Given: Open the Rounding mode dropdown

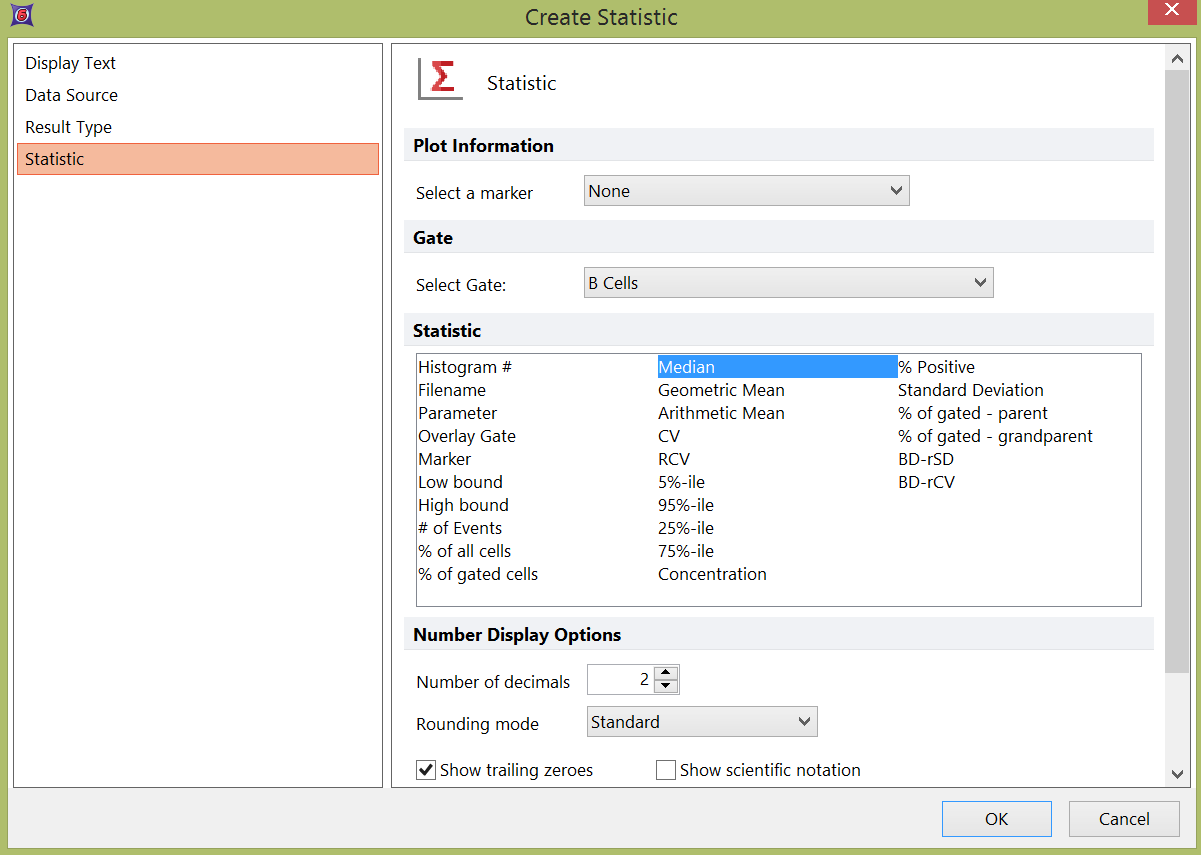Looking at the screenshot, I should [x=702, y=722].
